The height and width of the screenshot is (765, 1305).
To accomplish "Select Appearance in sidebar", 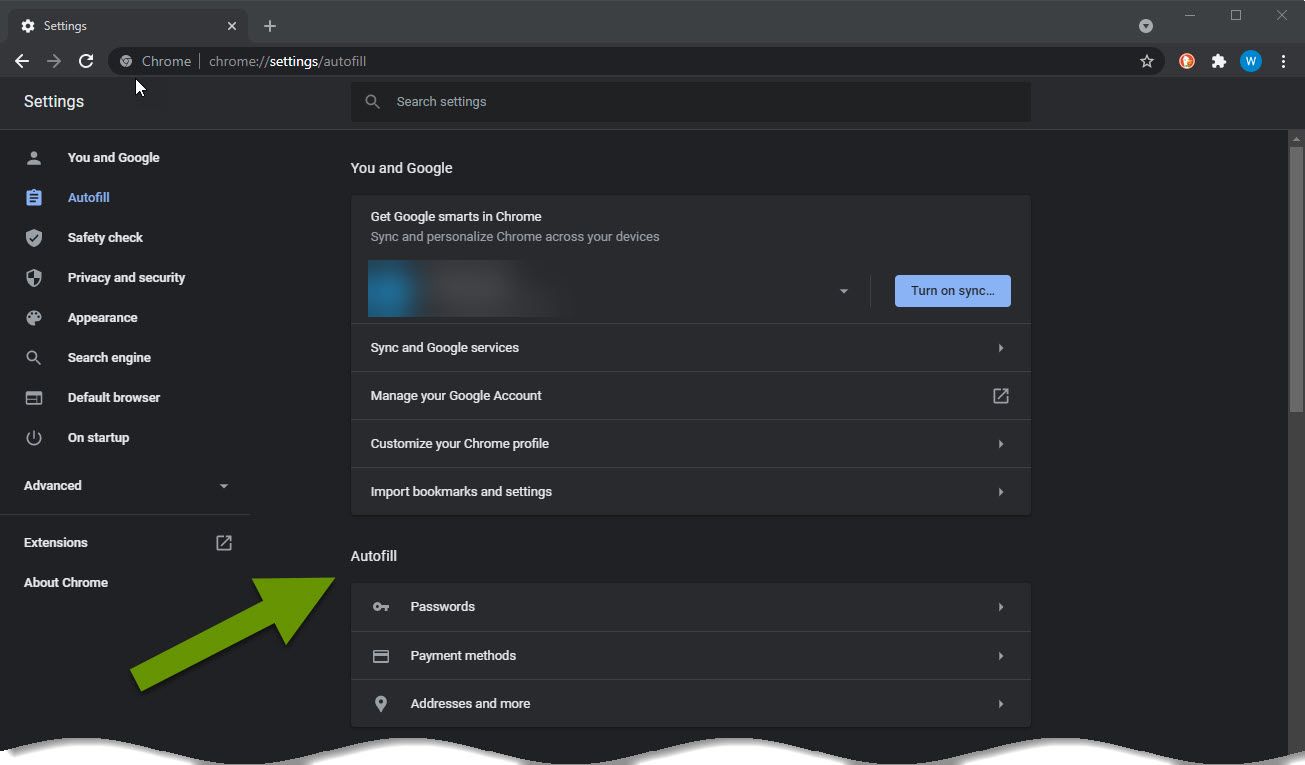I will tap(102, 318).
